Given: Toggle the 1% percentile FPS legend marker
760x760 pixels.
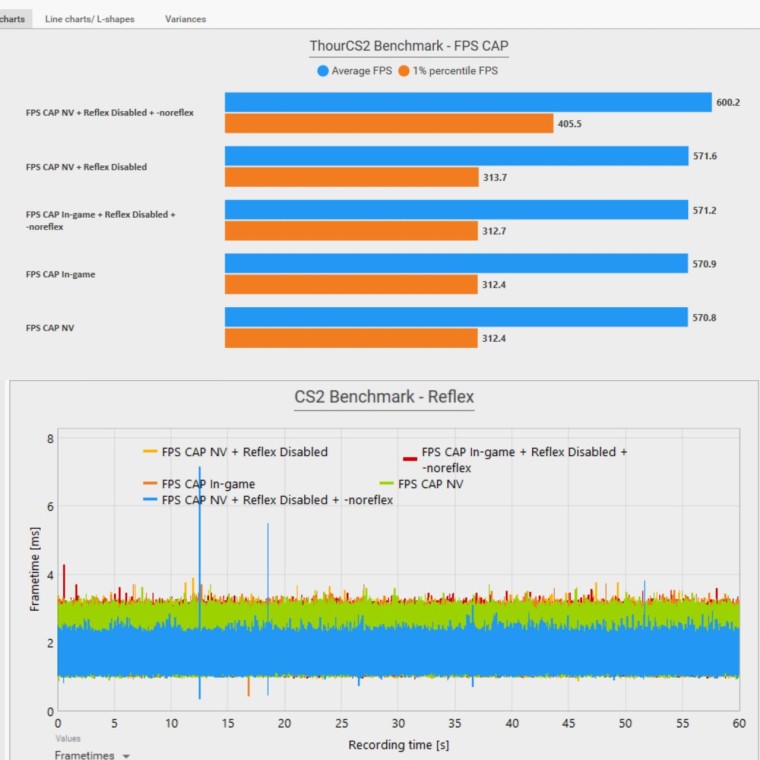Looking at the screenshot, I should [403, 71].
